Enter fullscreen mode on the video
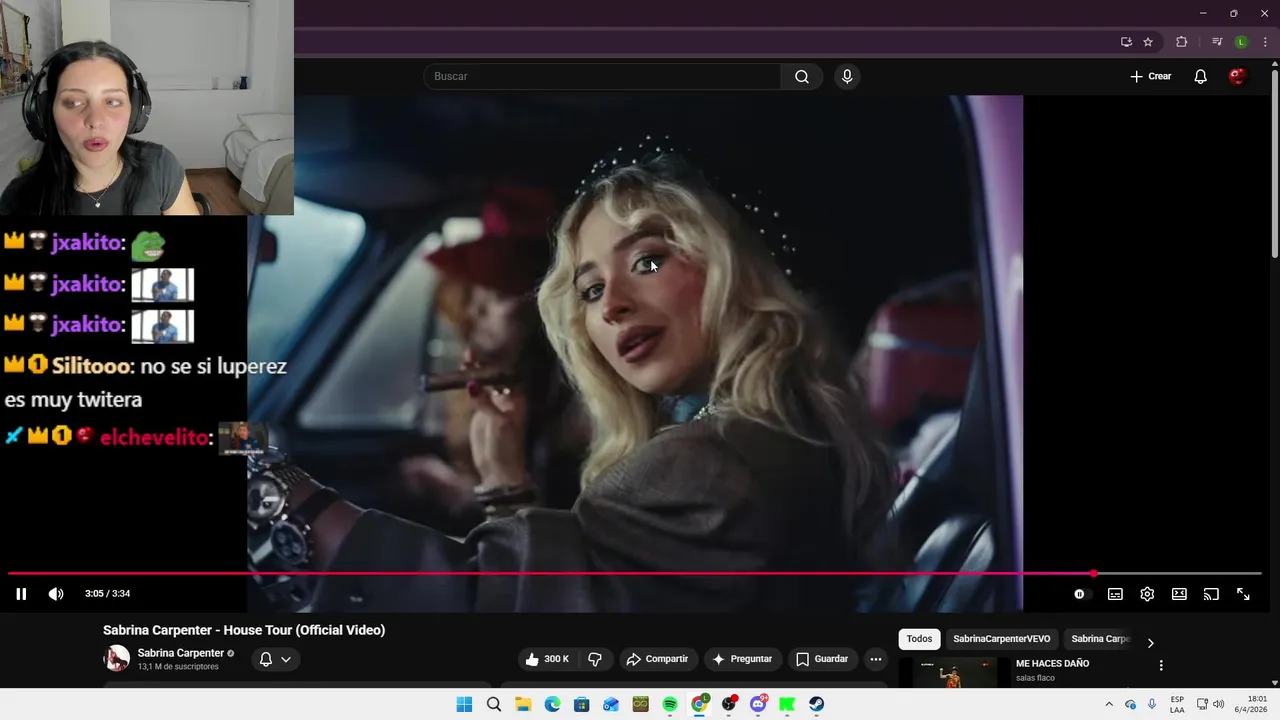1280x720 pixels. click(x=1243, y=594)
